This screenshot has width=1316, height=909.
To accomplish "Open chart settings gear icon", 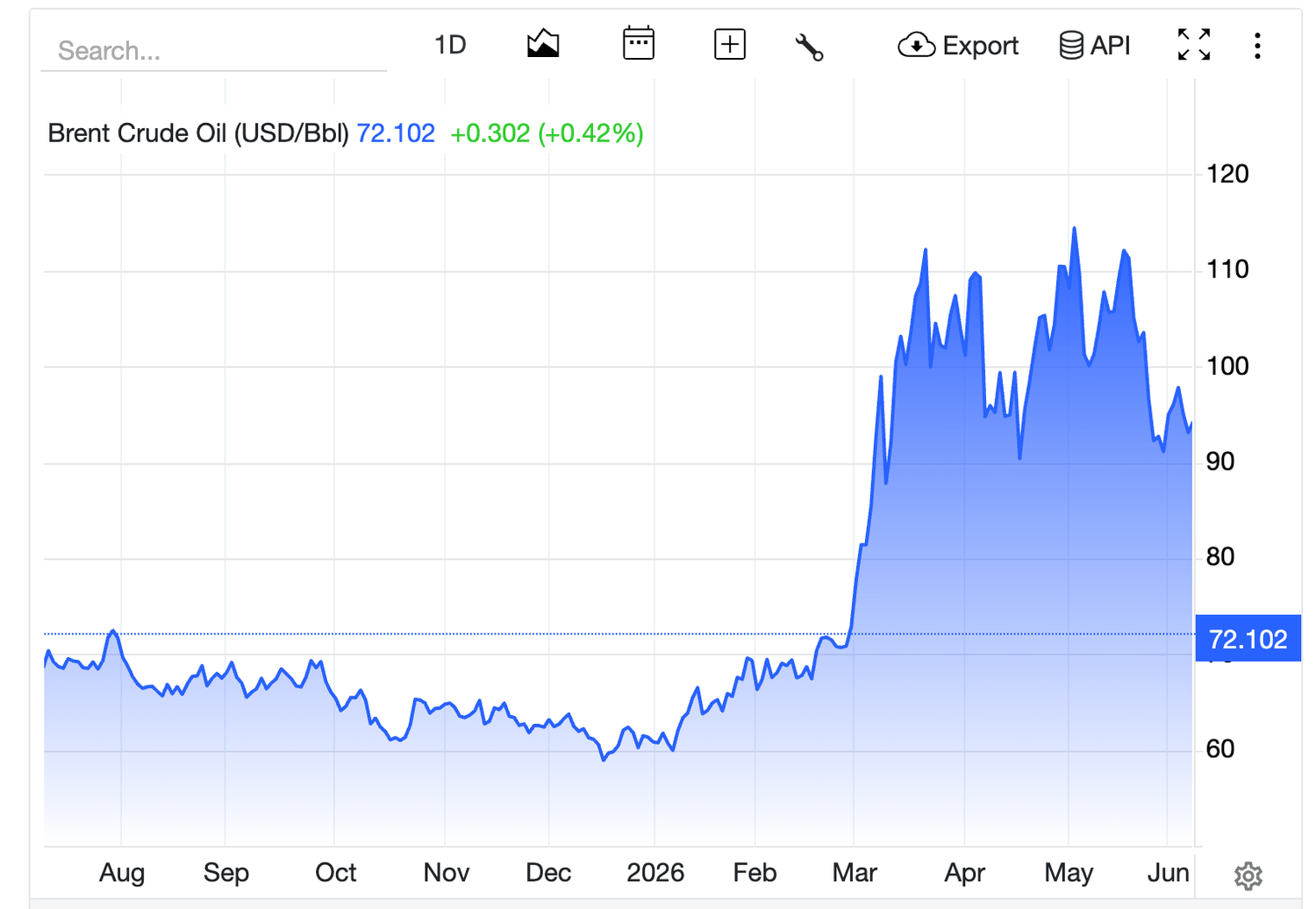I will (x=1248, y=875).
